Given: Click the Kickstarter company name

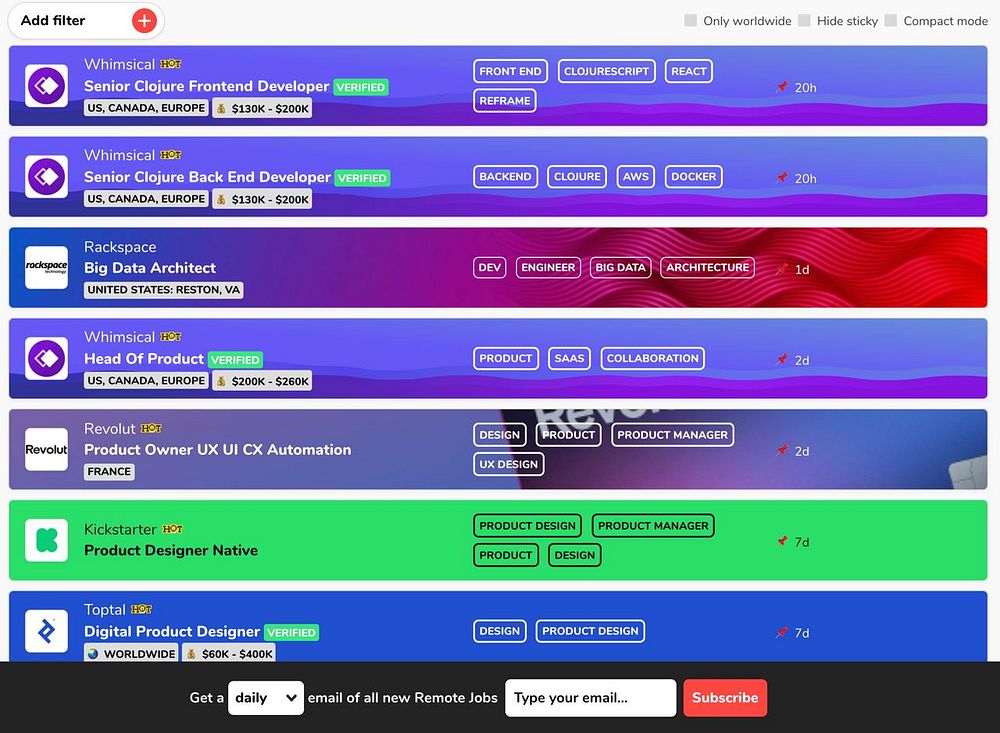Looking at the screenshot, I should click(120, 529).
